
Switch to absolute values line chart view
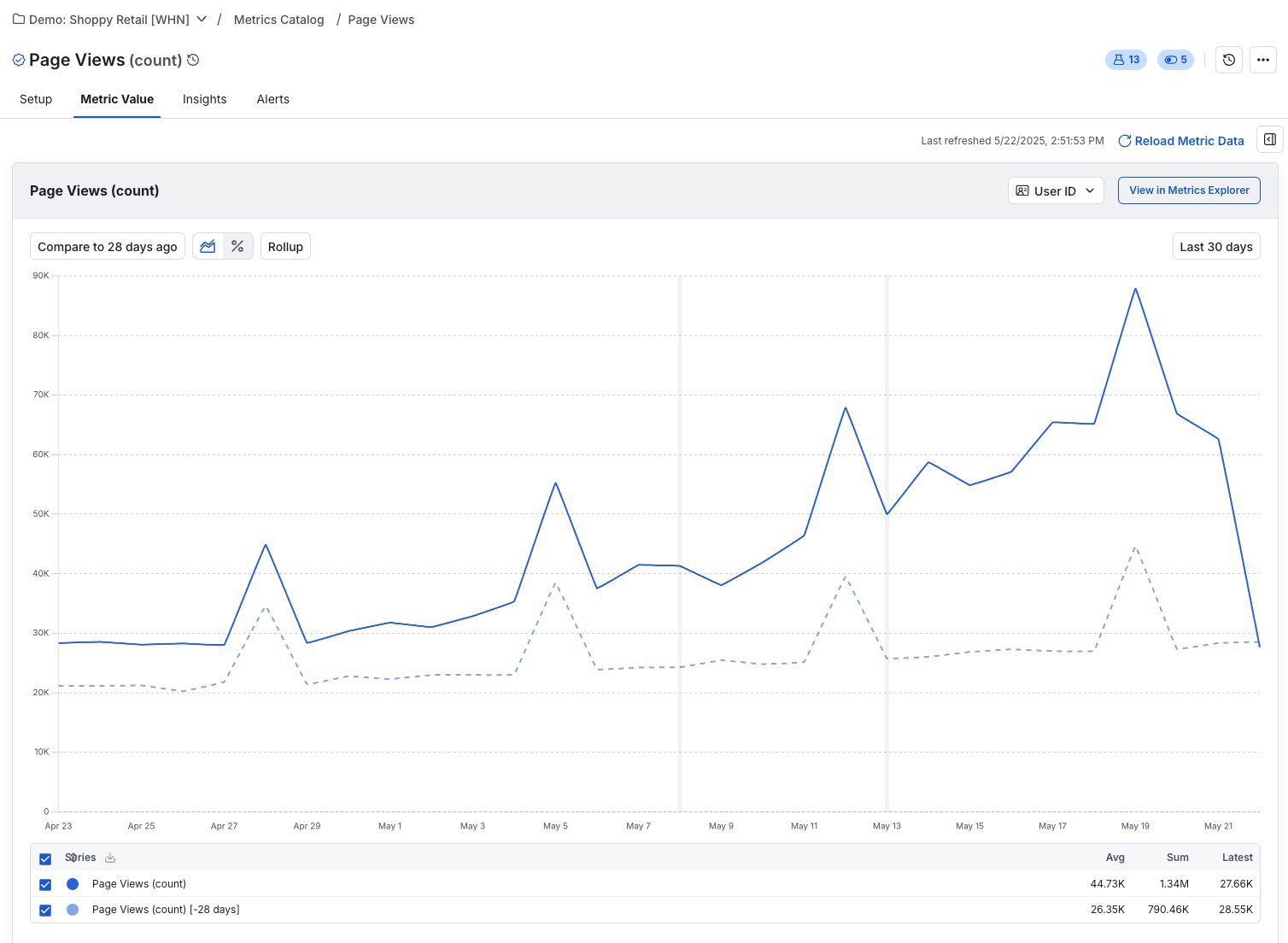pos(208,246)
